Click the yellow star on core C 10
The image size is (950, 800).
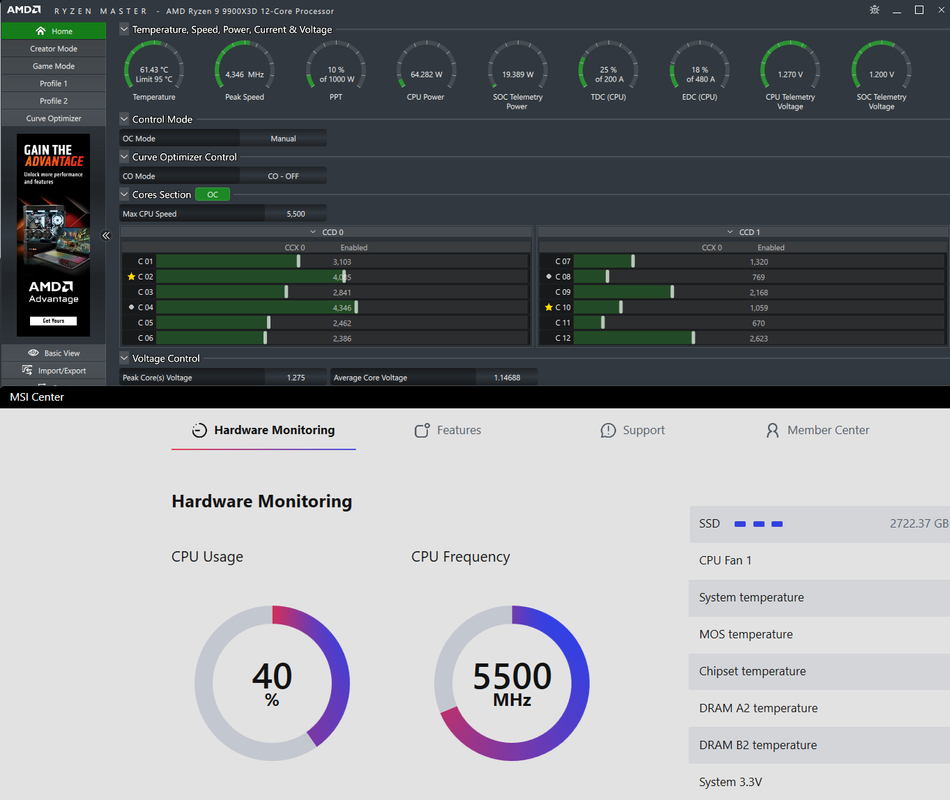point(548,307)
